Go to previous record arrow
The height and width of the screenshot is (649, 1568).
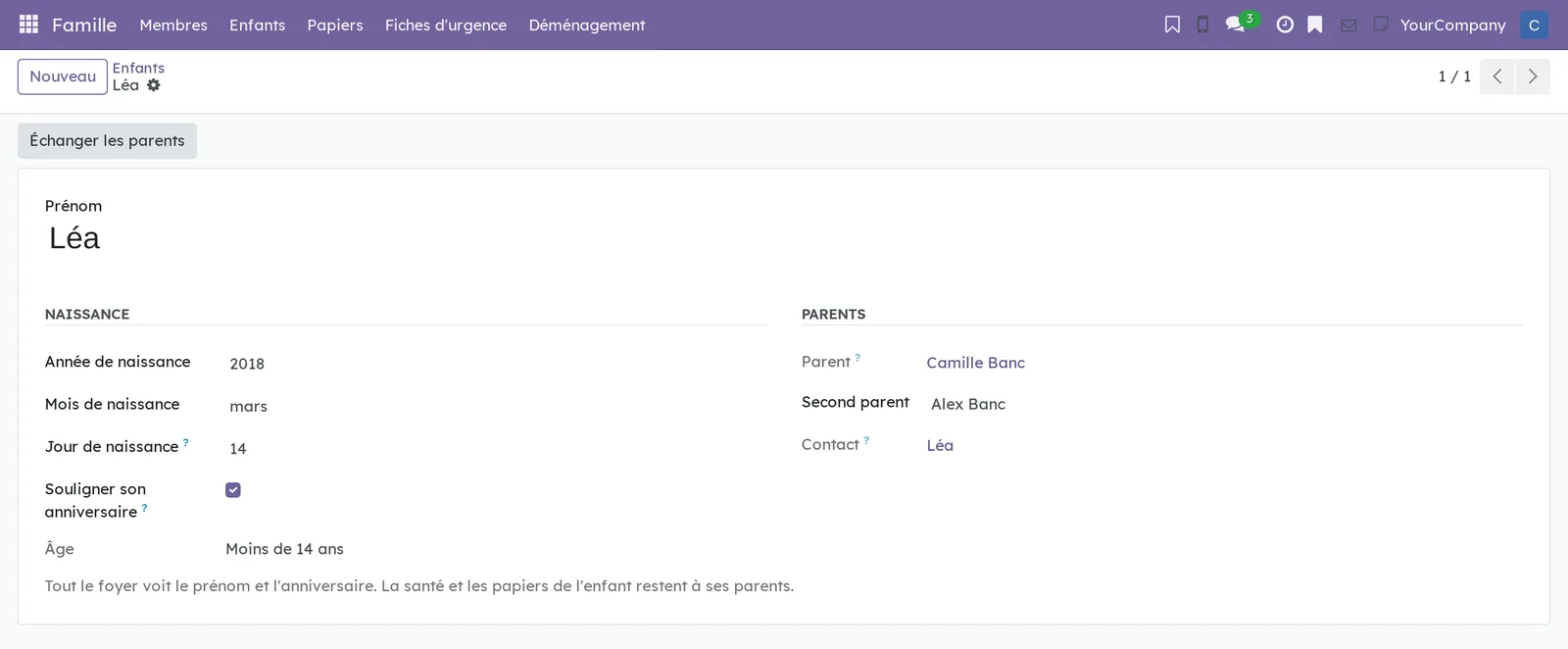tap(1497, 76)
